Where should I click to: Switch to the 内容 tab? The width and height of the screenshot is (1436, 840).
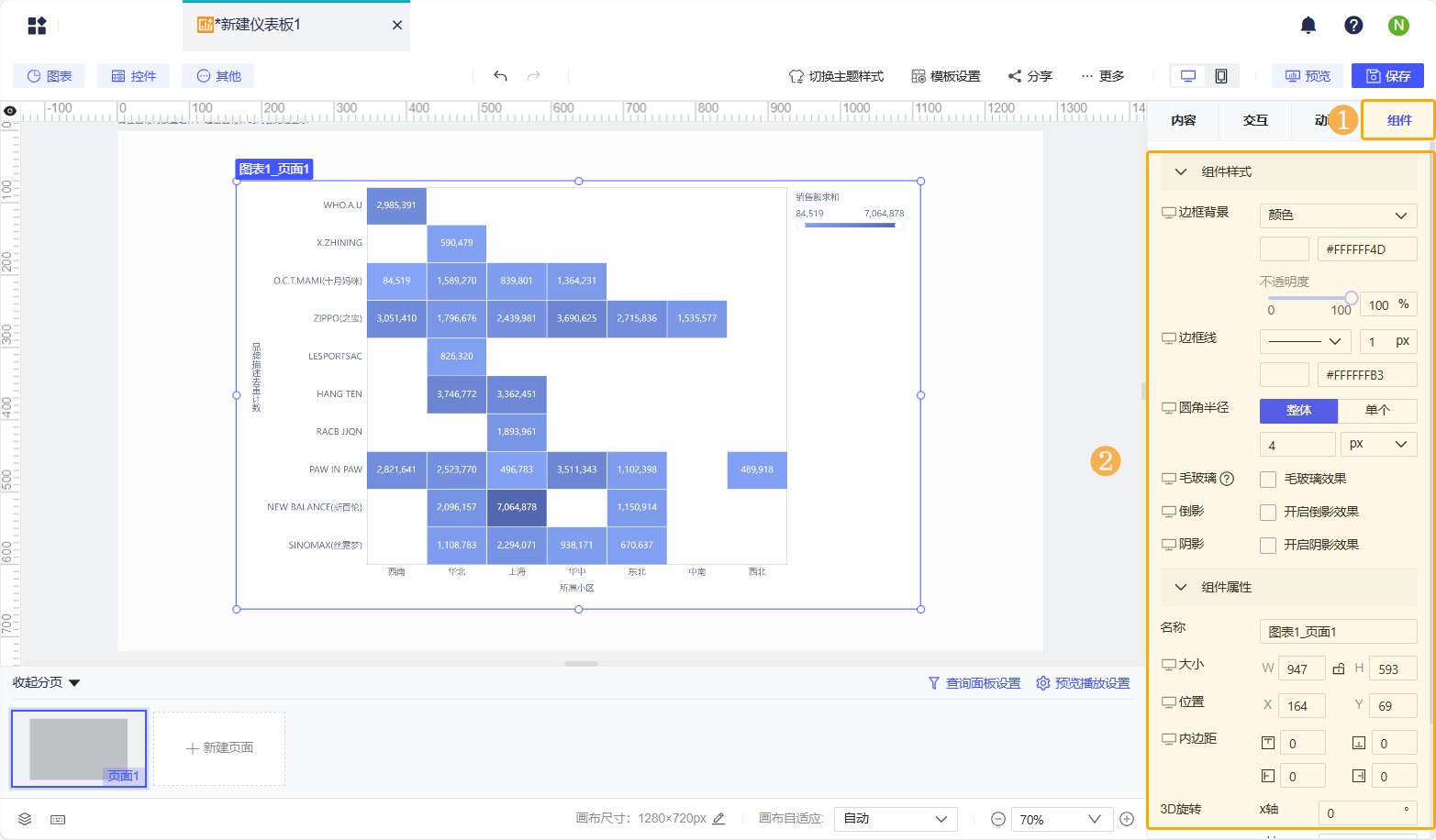[1184, 120]
